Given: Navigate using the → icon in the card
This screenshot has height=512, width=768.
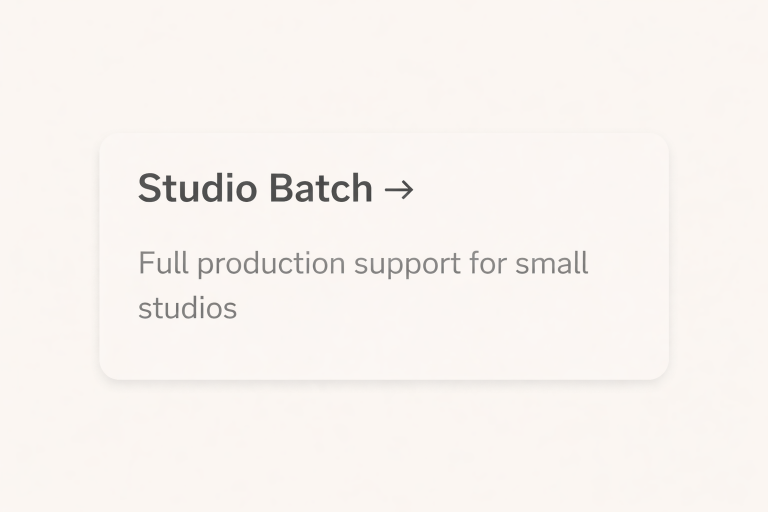Looking at the screenshot, I should [x=399, y=189].
